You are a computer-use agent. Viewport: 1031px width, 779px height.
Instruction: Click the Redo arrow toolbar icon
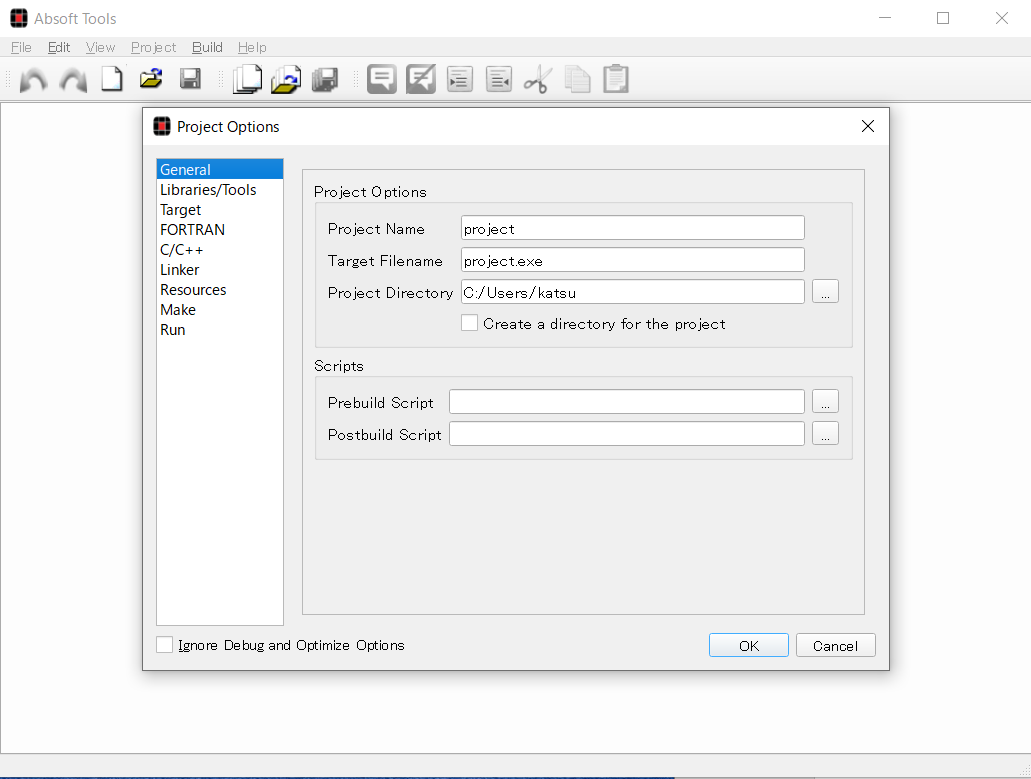(73, 80)
